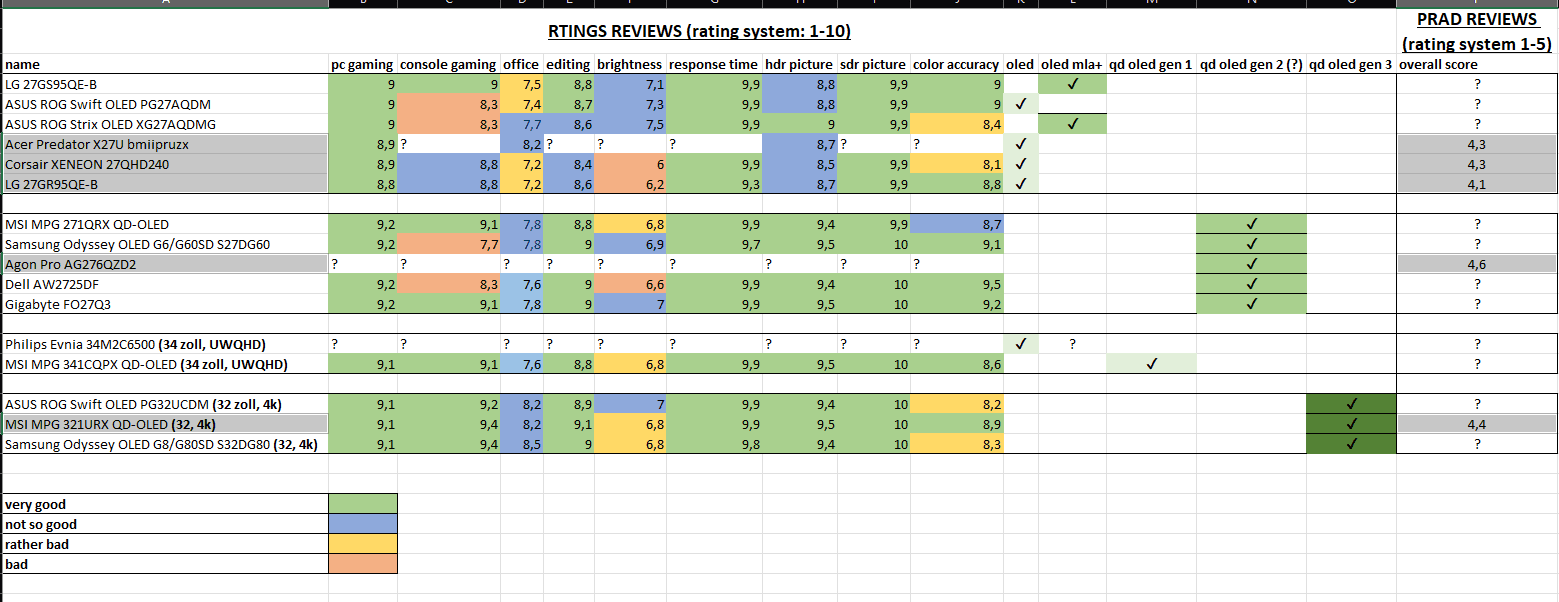
Task: Click the ASUS ROG Swift OLED PG27AQDM cell
Action: point(165,104)
